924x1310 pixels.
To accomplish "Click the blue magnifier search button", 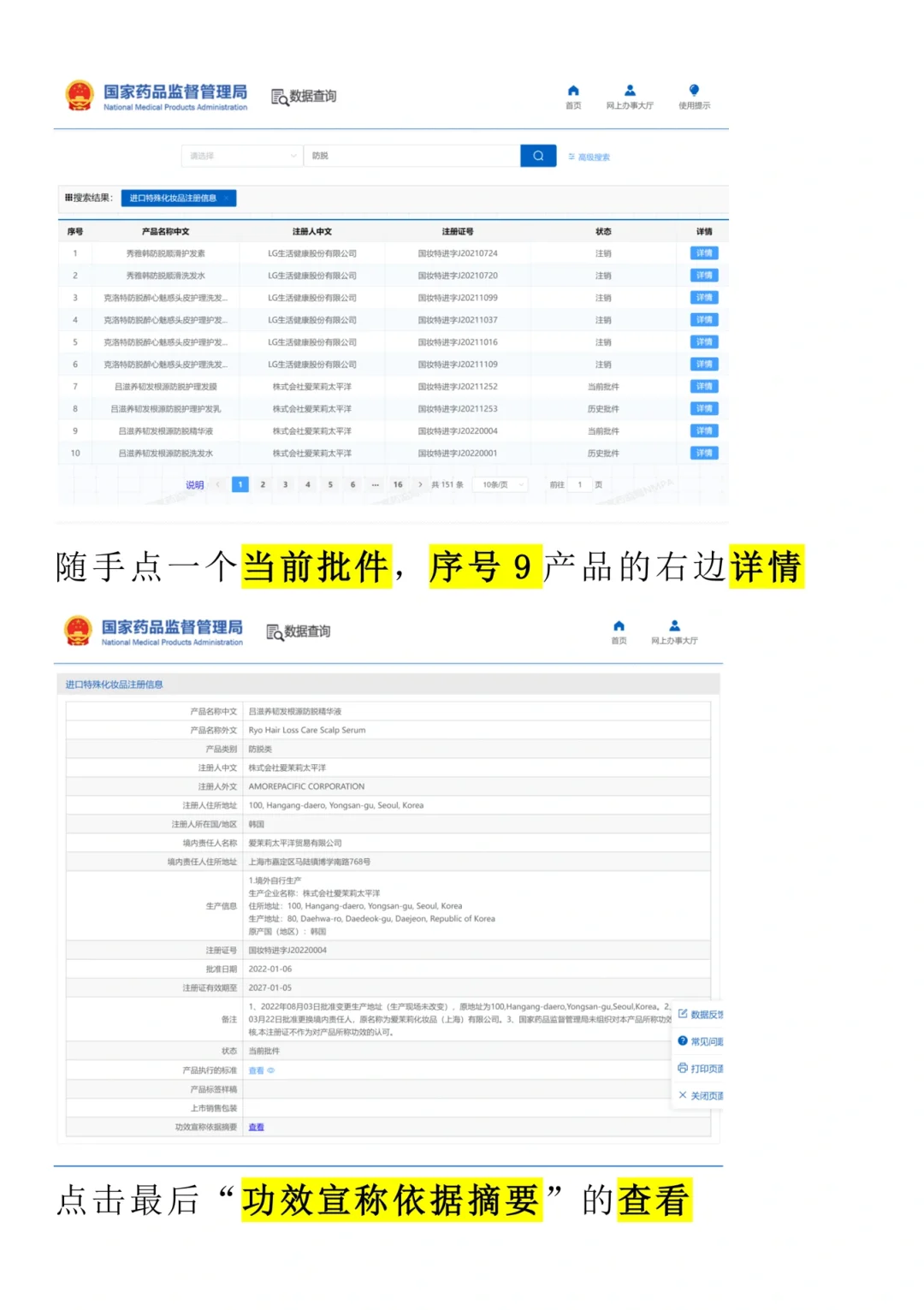I will (538, 156).
